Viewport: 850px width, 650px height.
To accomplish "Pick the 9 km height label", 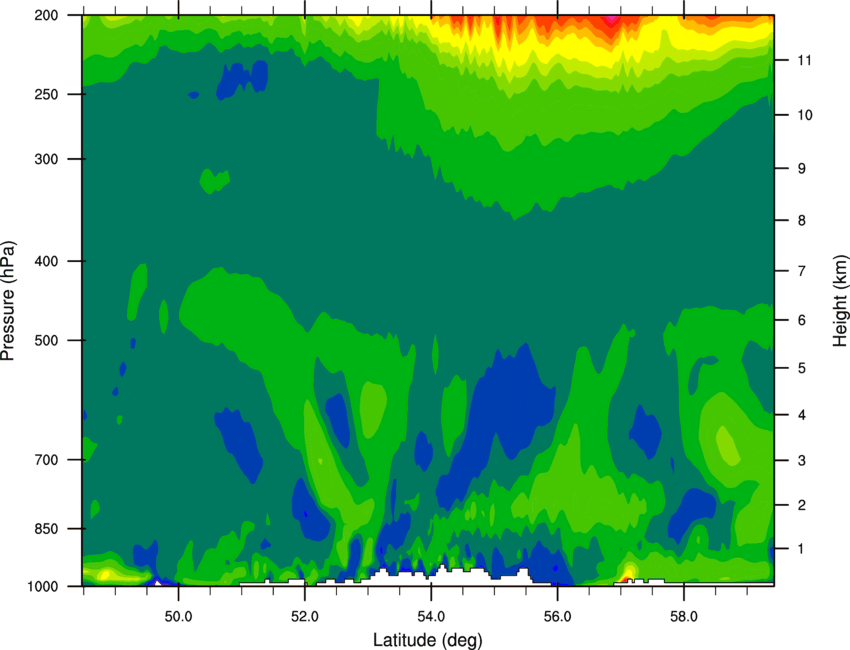I will (x=802, y=169).
